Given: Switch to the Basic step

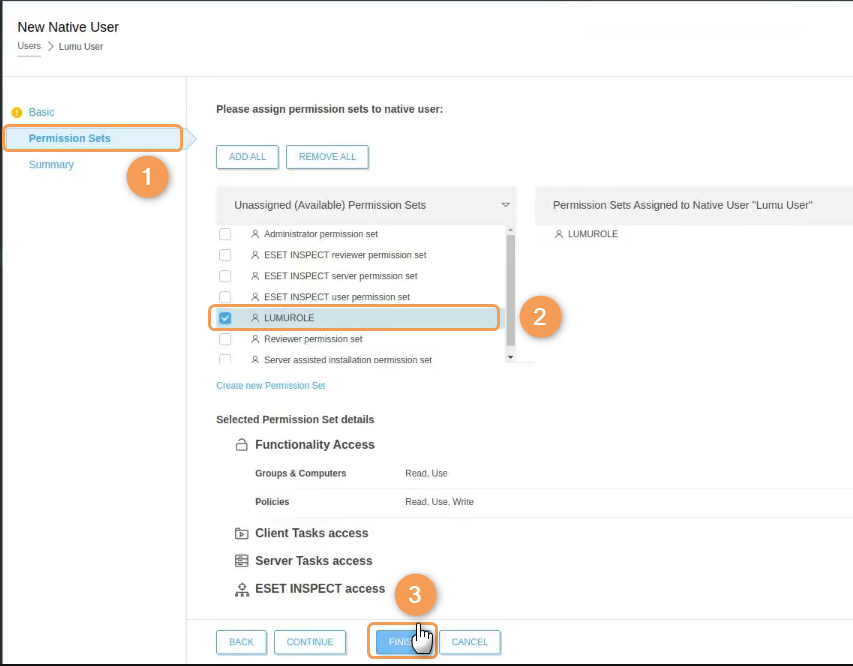Looking at the screenshot, I should click(42, 113).
